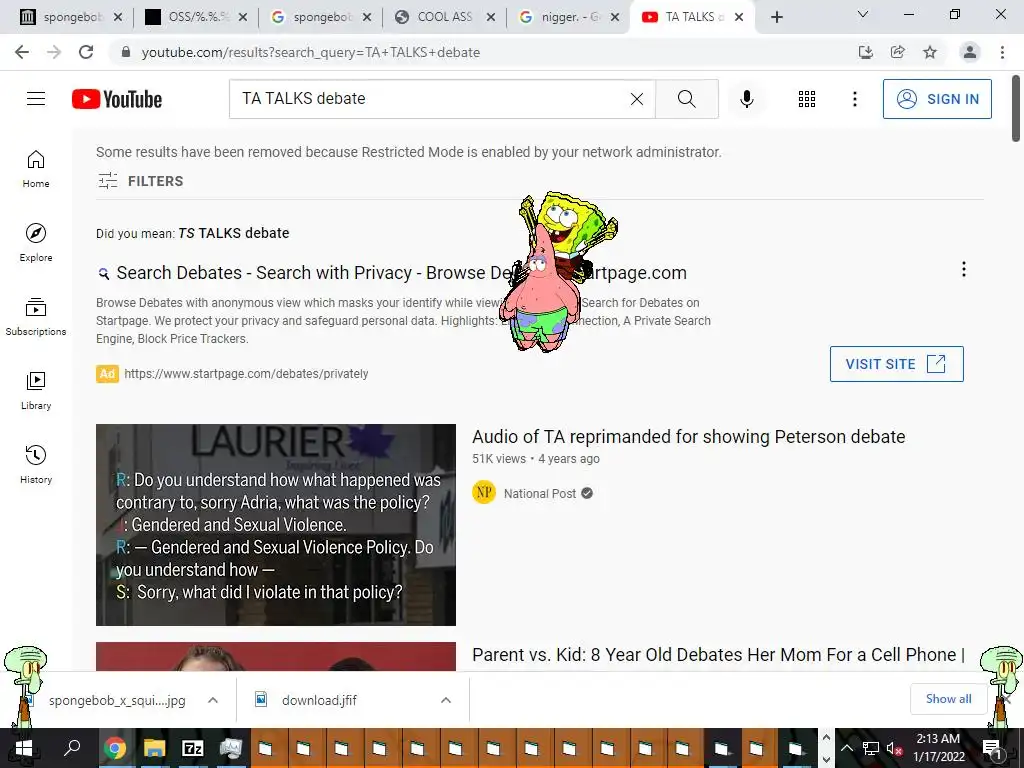Image resolution: width=1024 pixels, height=768 pixels.
Task: Open 7-Zip from the taskbar
Action: tap(192, 748)
